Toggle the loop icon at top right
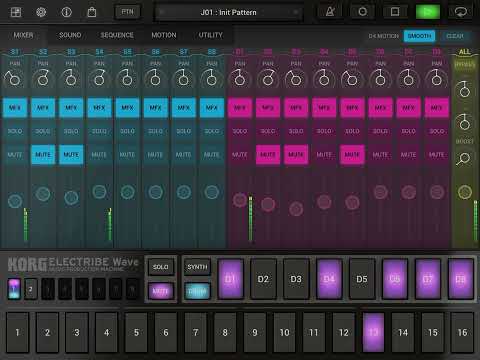The image size is (480, 360). [461, 12]
